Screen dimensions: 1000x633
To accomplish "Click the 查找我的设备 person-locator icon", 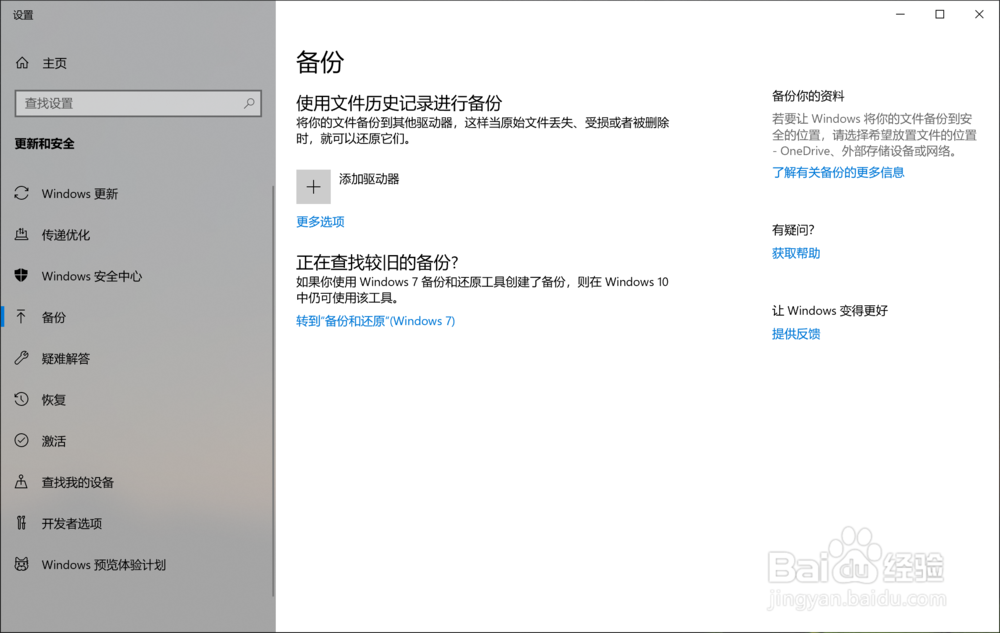I will click(22, 482).
